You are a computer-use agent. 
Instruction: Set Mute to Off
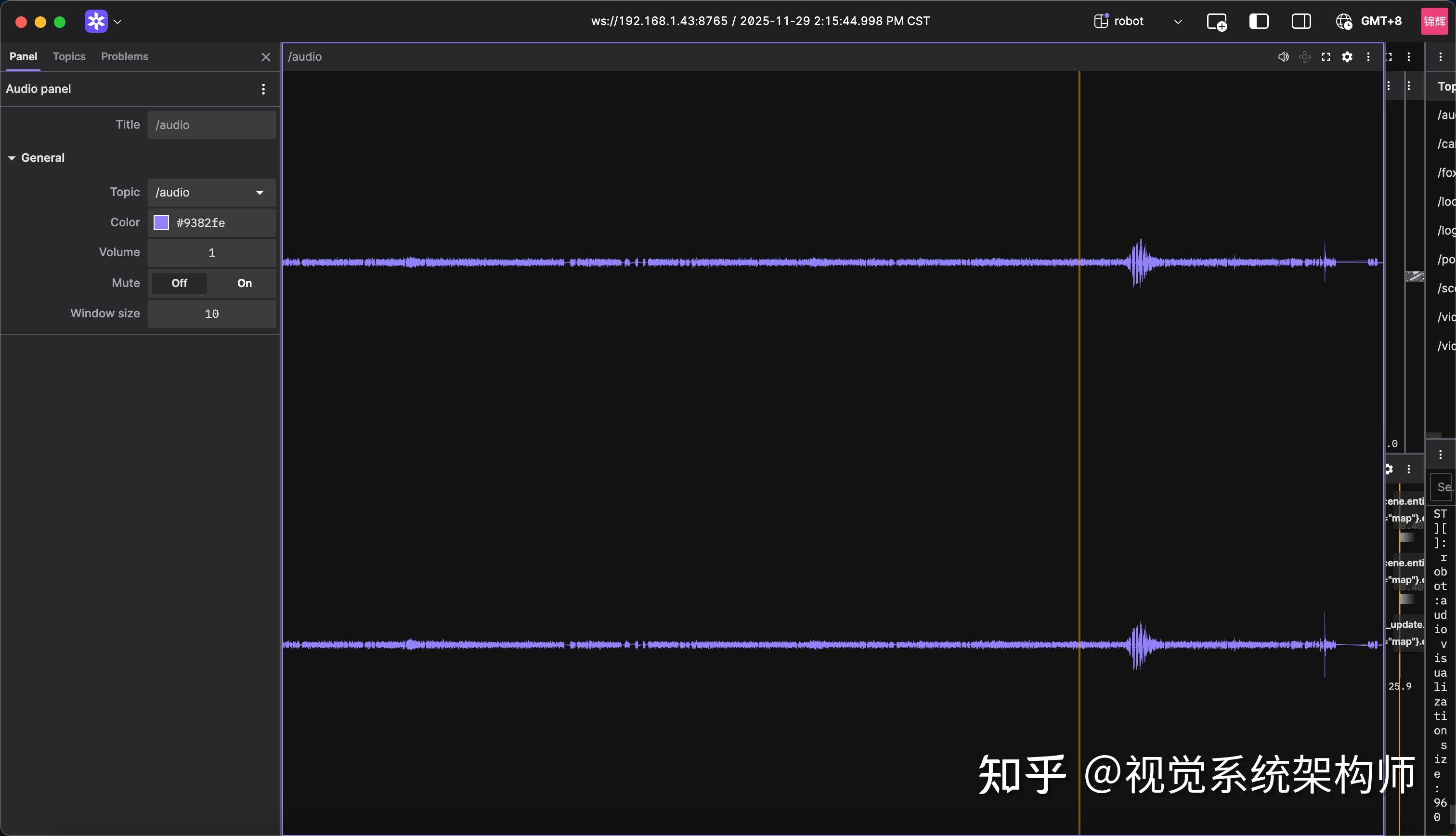pyautogui.click(x=179, y=283)
